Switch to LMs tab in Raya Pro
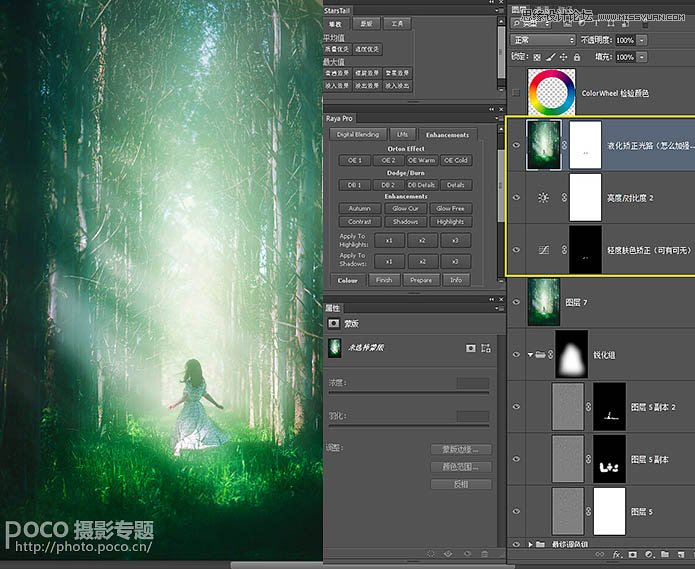The height and width of the screenshot is (569, 695). tap(402, 134)
